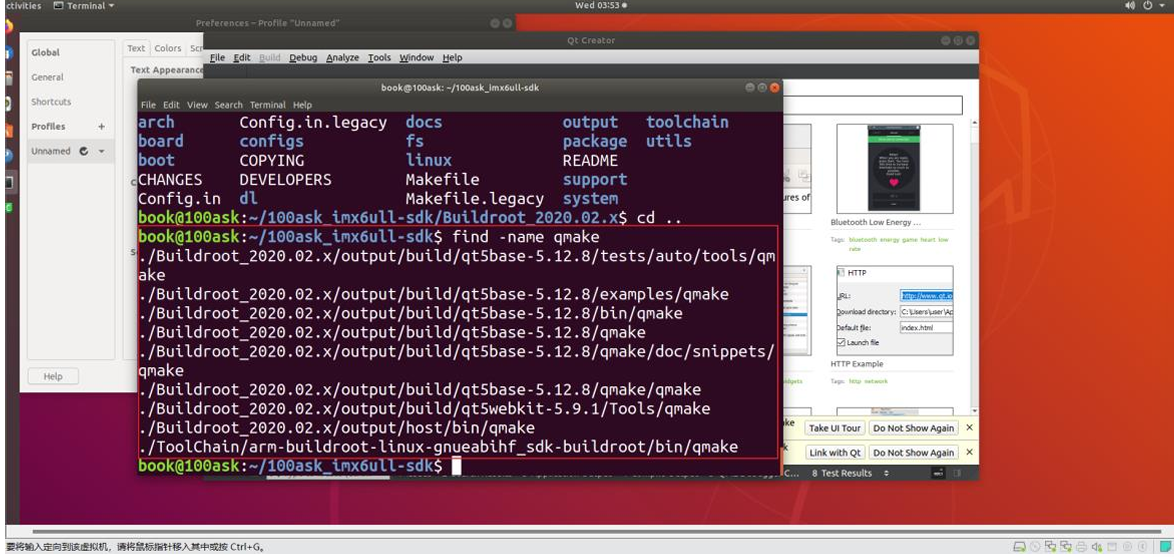Click the bluetooth tag link

(863, 240)
